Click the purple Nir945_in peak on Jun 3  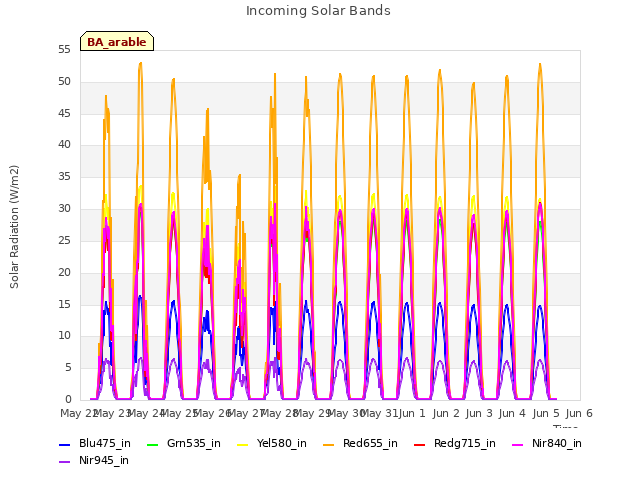tap(473, 361)
